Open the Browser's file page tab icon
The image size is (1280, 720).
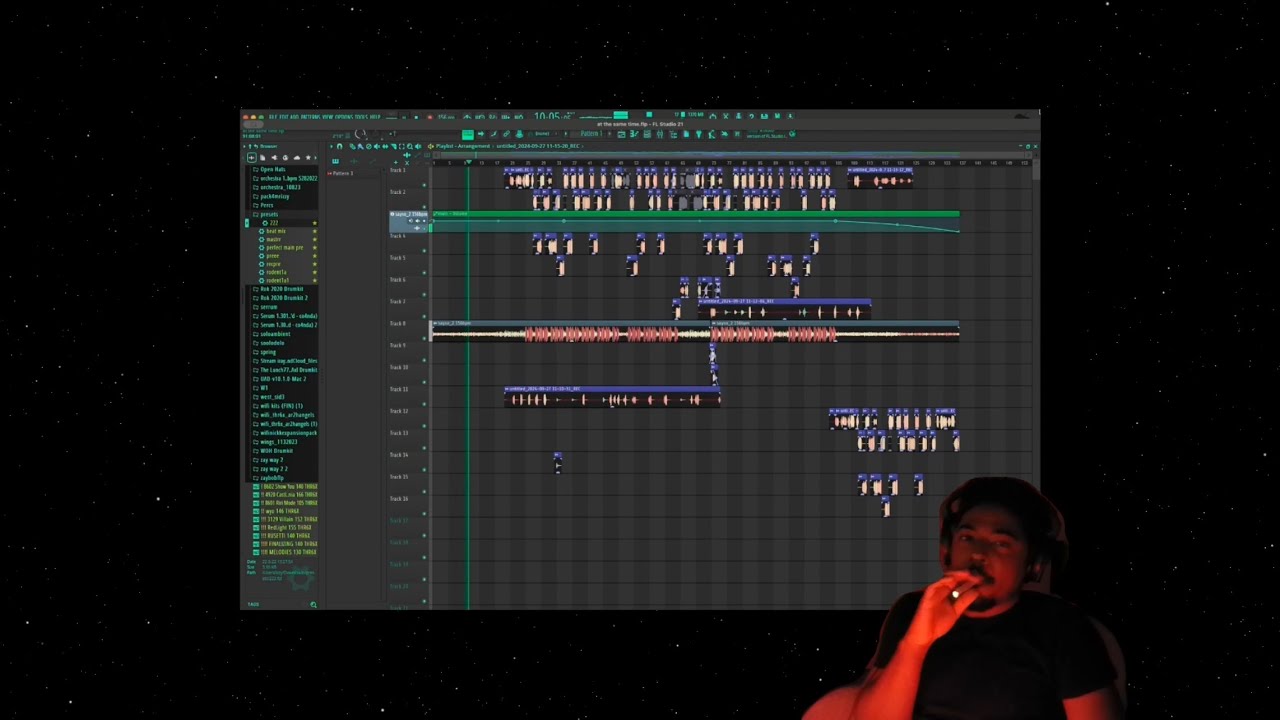click(x=263, y=157)
